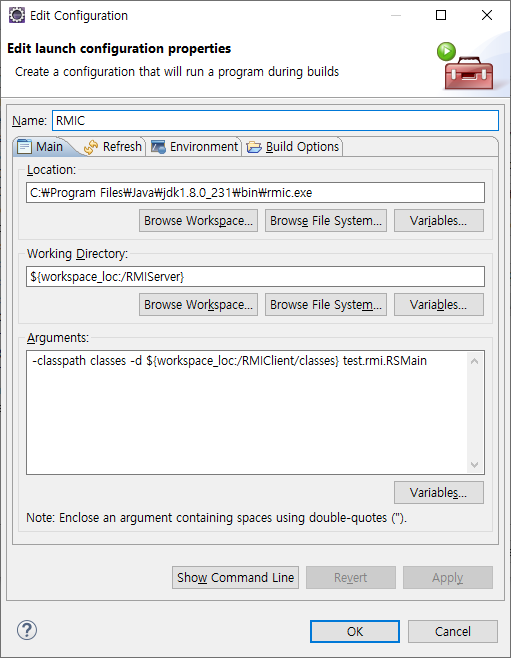Click the Environment tab monitor icon

click(158, 147)
